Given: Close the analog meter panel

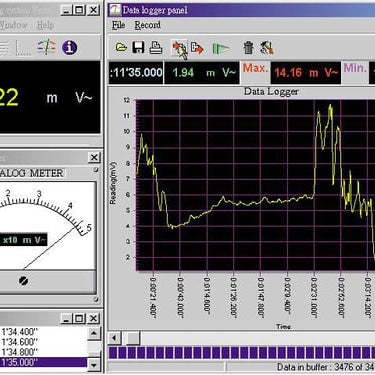Looking at the screenshot, I should (x=95, y=157).
